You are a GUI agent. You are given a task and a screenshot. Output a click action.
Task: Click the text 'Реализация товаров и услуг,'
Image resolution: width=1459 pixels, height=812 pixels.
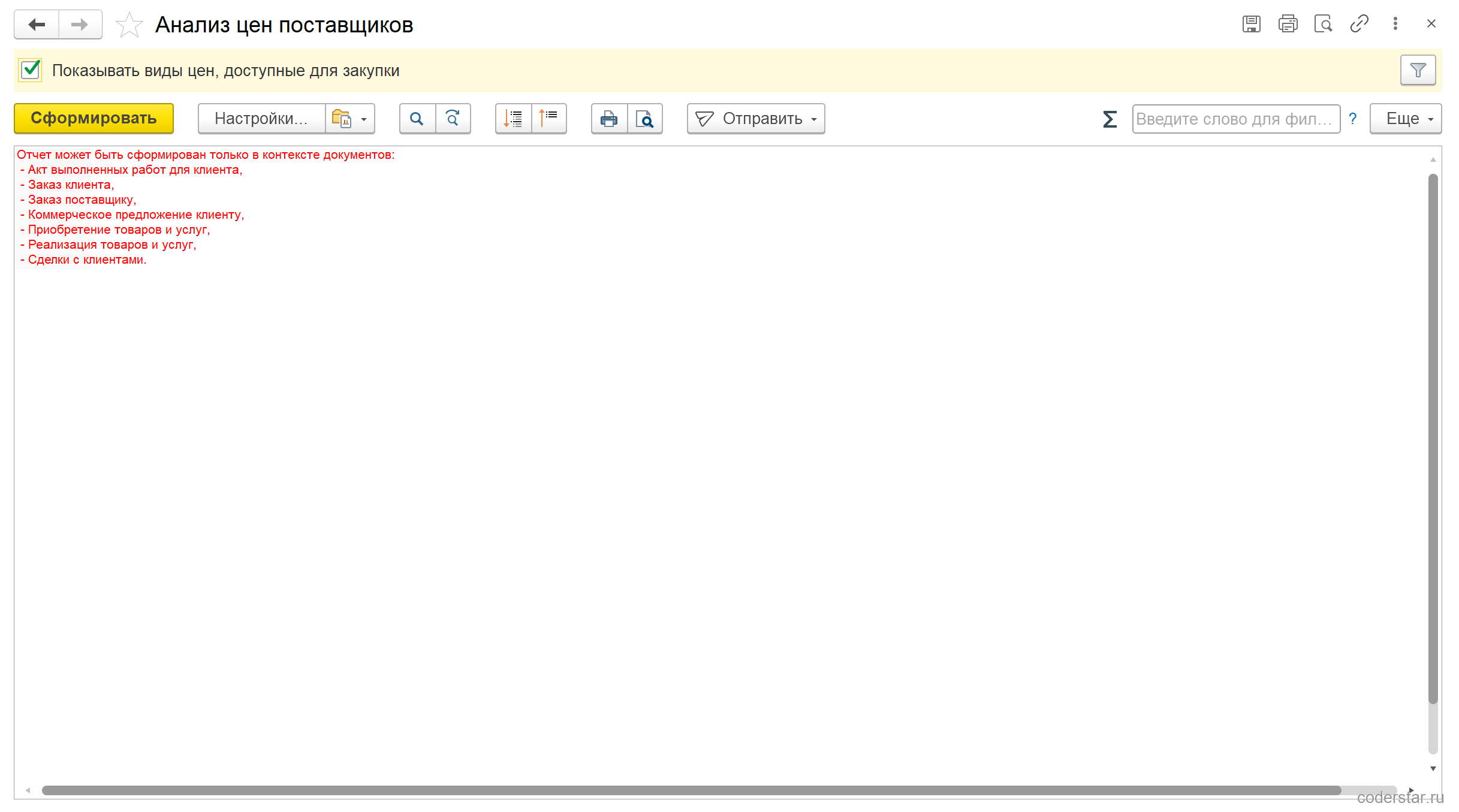pyautogui.click(x=112, y=244)
